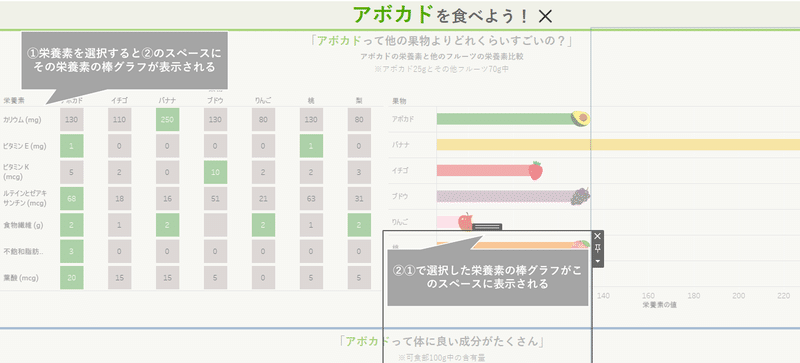Select the カリウム cell 250 under バナナ
This screenshot has height=363, width=800.
click(x=167, y=119)
